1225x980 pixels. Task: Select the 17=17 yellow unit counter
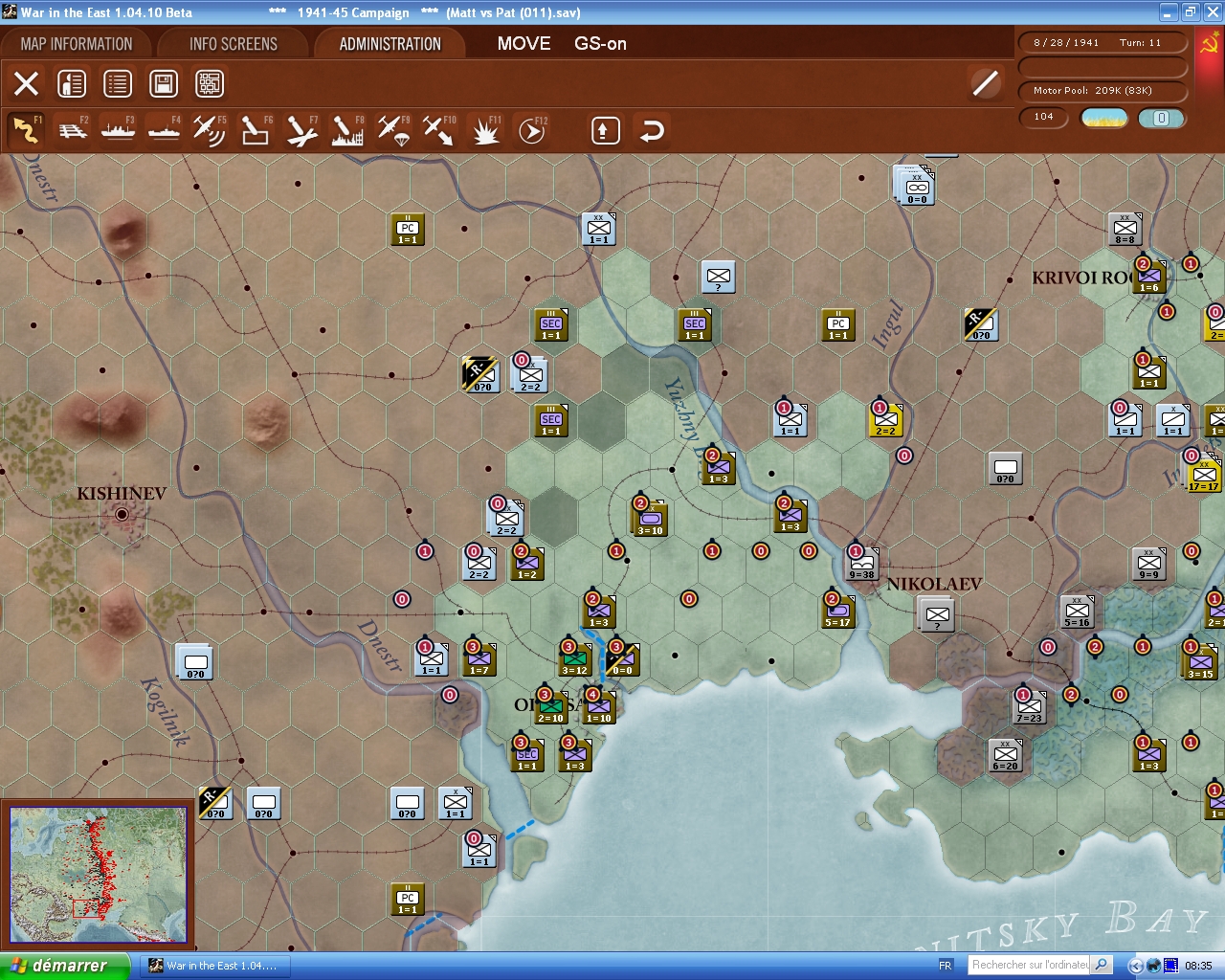[1203, 474]
